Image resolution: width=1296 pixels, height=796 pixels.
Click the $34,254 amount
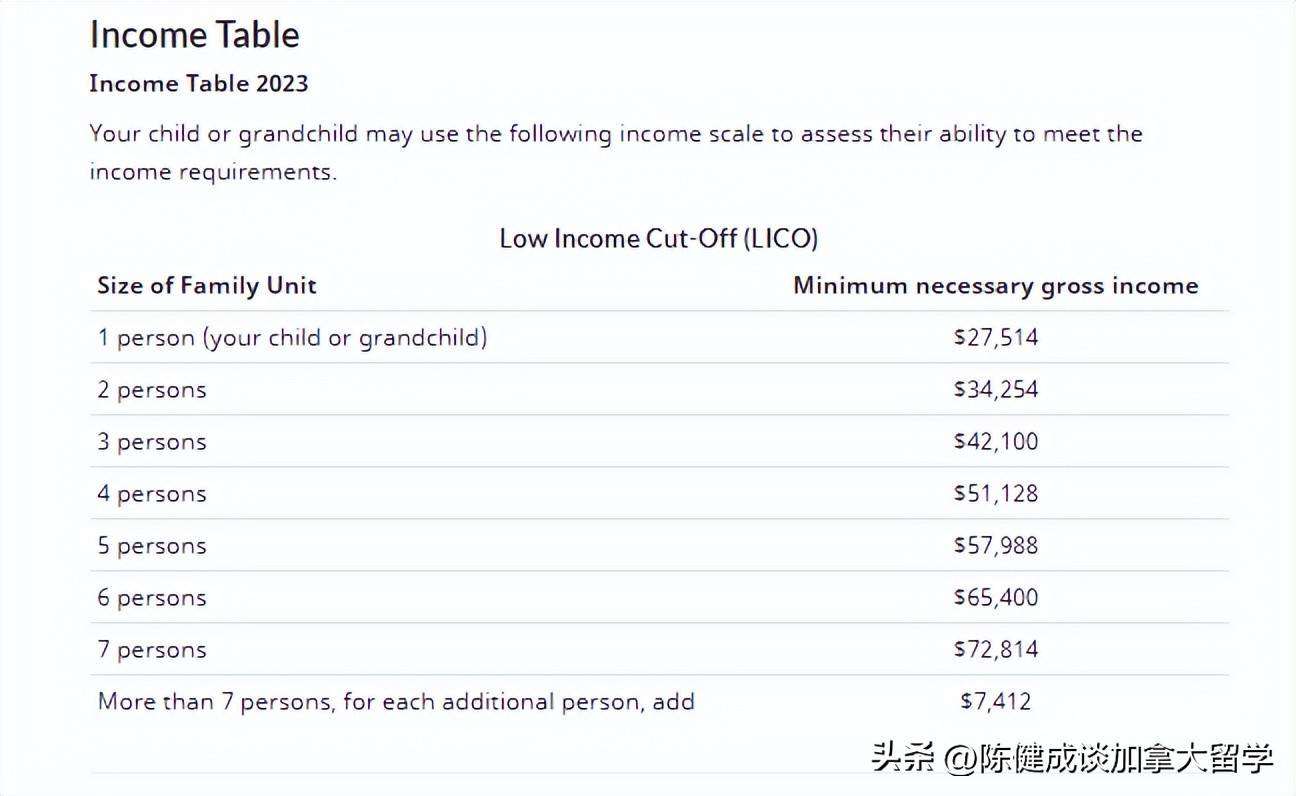pos(996,390)
